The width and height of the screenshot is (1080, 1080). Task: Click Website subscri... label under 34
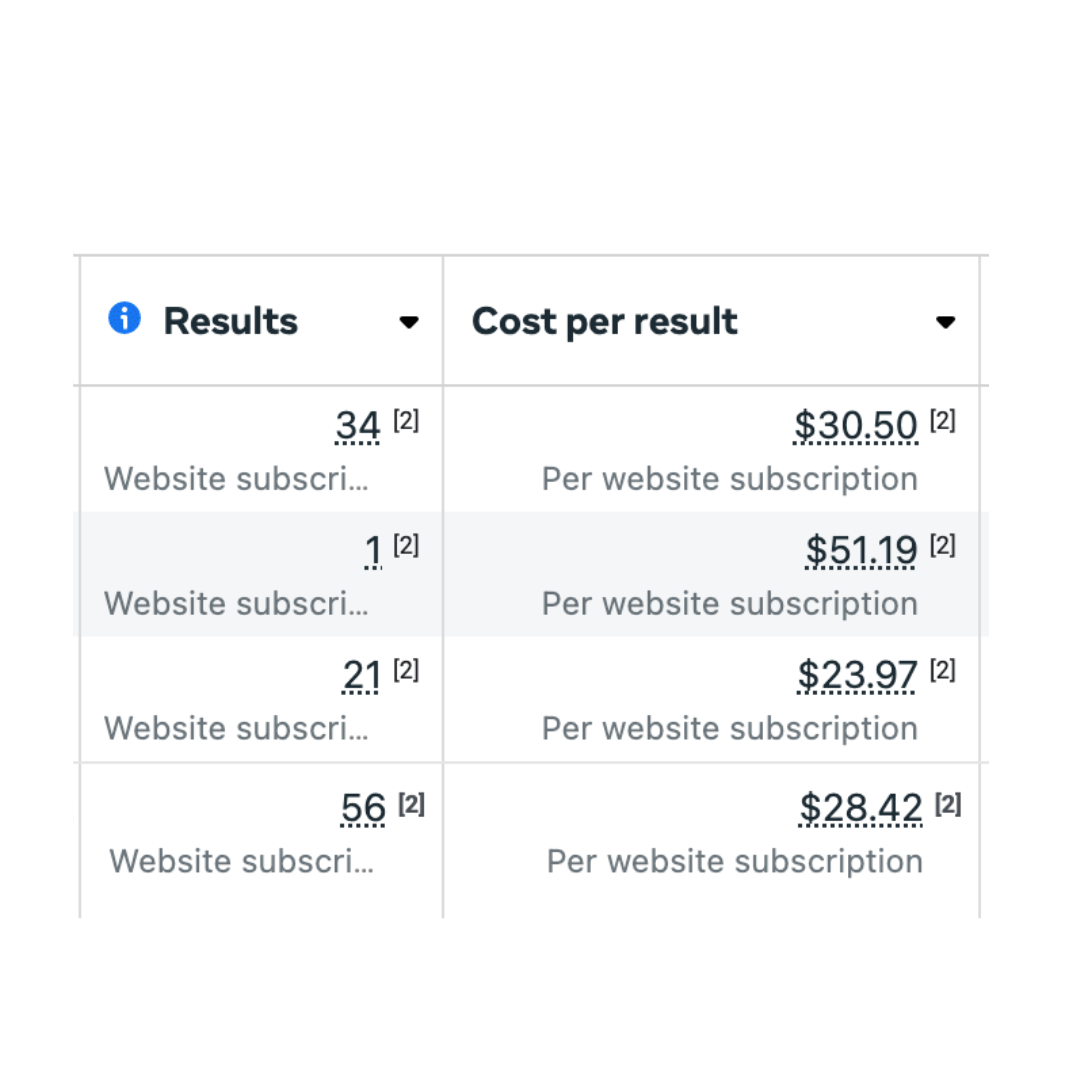coord(236,479)
